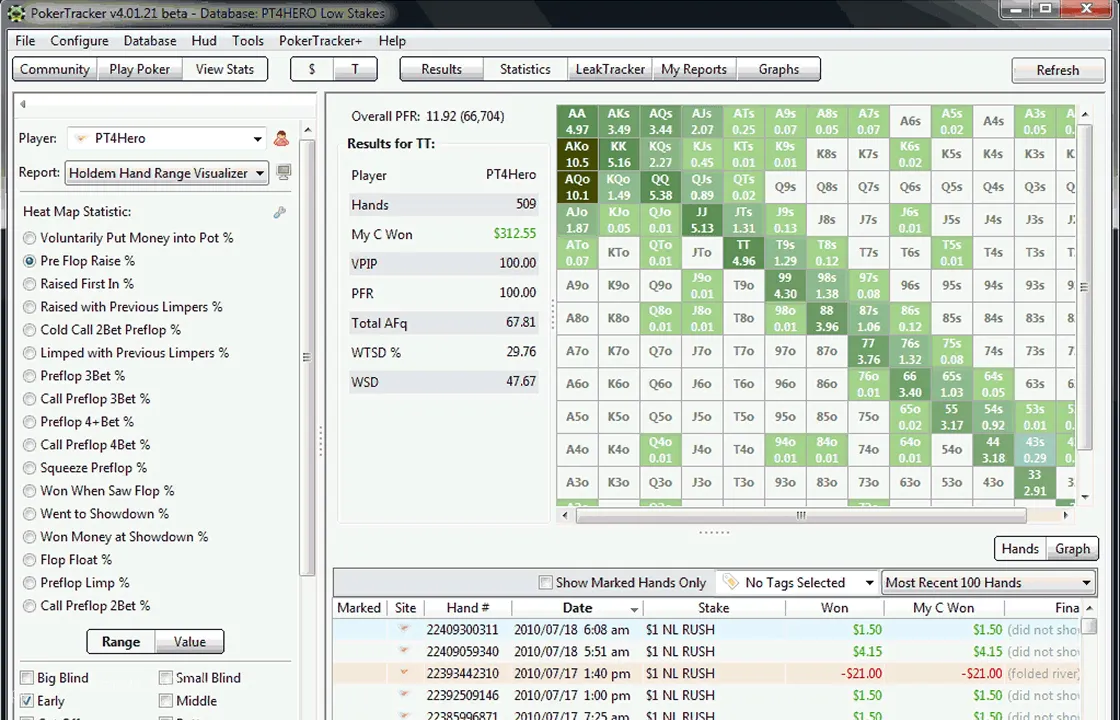The height and width of the screenshot is (720, 1120).
Task: Select hand row 22409059340
Action: [706, 651]
